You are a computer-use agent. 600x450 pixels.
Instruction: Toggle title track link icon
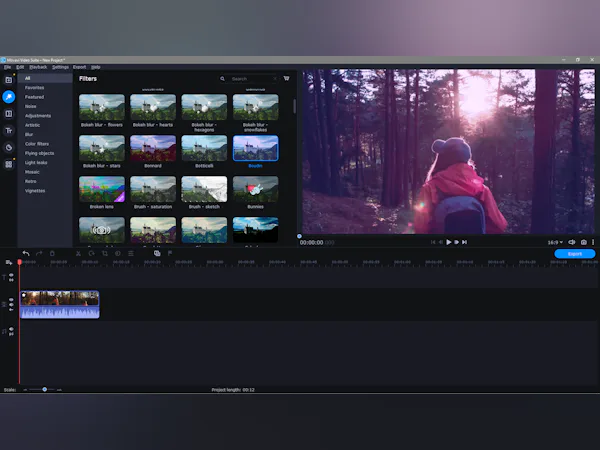pyautogui.click(x=11, y=280)
